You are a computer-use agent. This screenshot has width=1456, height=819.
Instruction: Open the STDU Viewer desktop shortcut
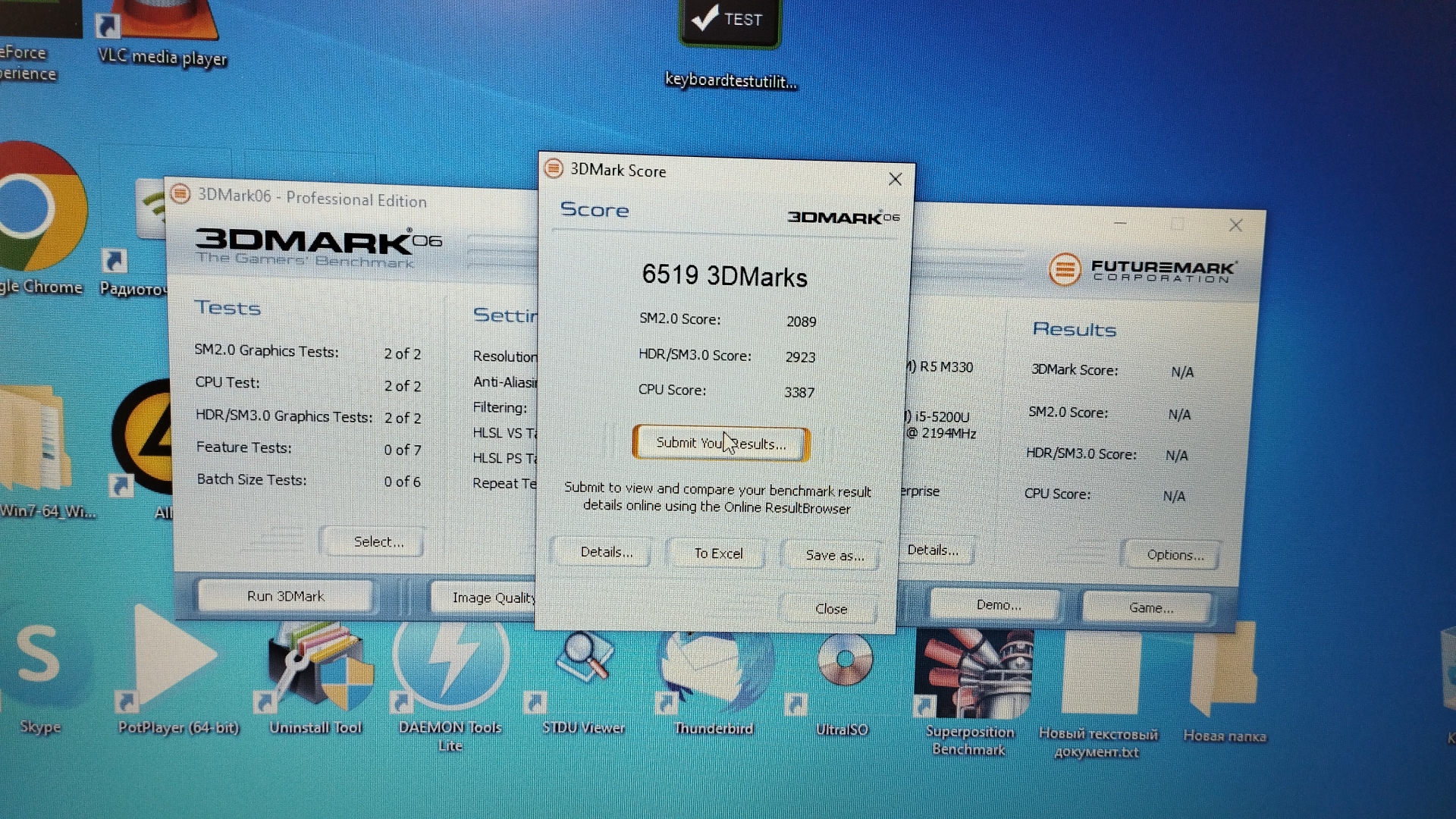[x=583, y=682]
